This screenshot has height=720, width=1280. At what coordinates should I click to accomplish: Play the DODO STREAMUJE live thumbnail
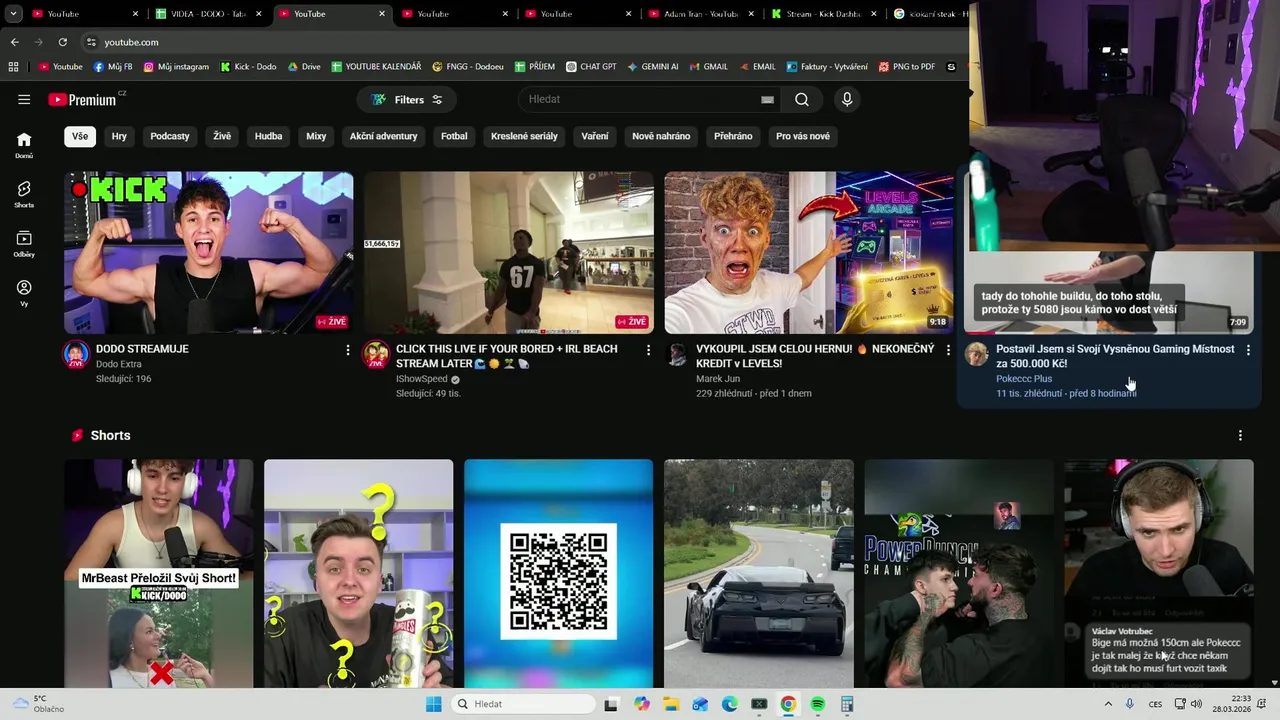point(209,252)
